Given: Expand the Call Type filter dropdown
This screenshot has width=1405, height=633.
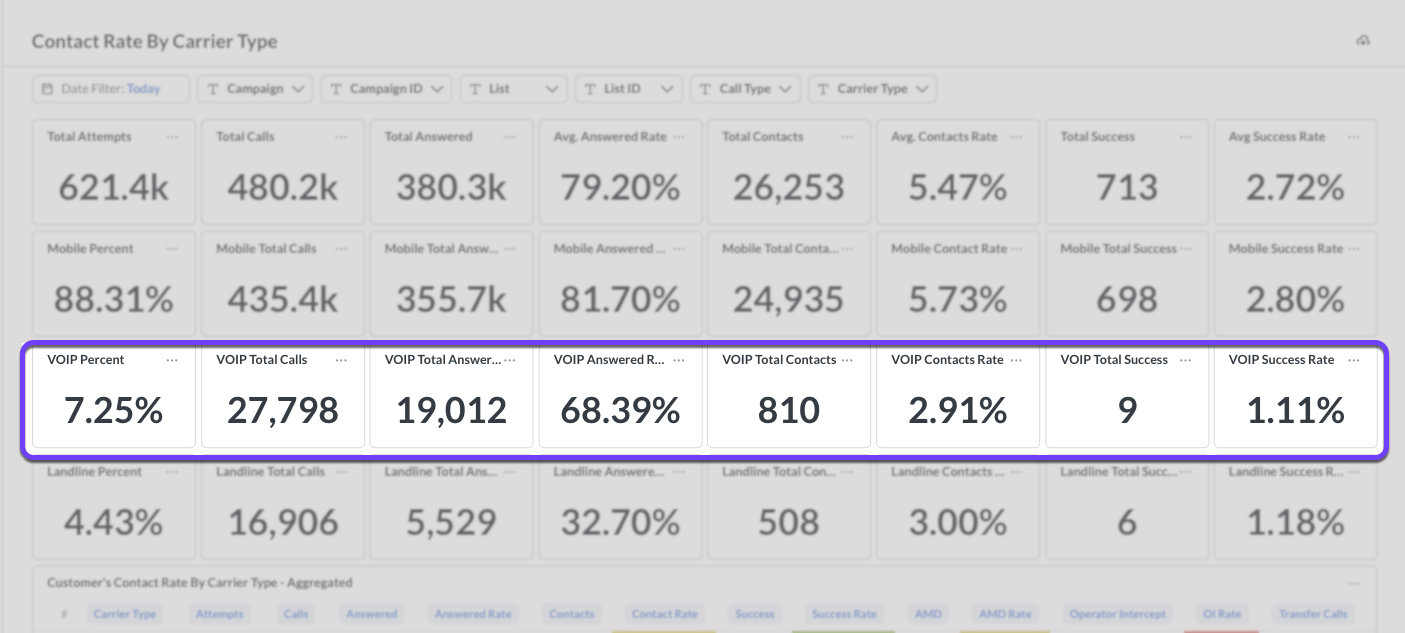Looking at the screenshot, I should 745,89.
